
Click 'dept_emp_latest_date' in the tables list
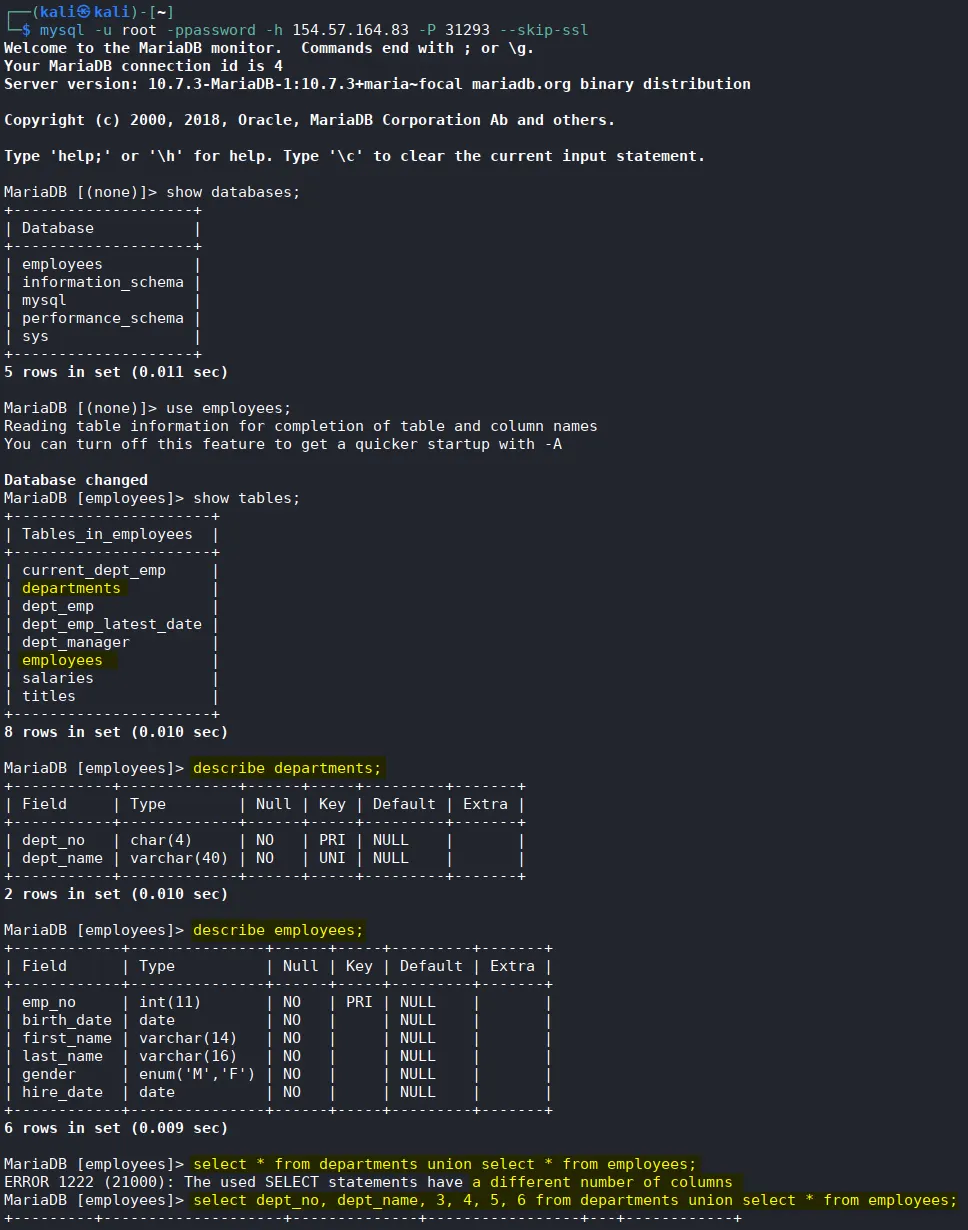[x=111, y=624]
